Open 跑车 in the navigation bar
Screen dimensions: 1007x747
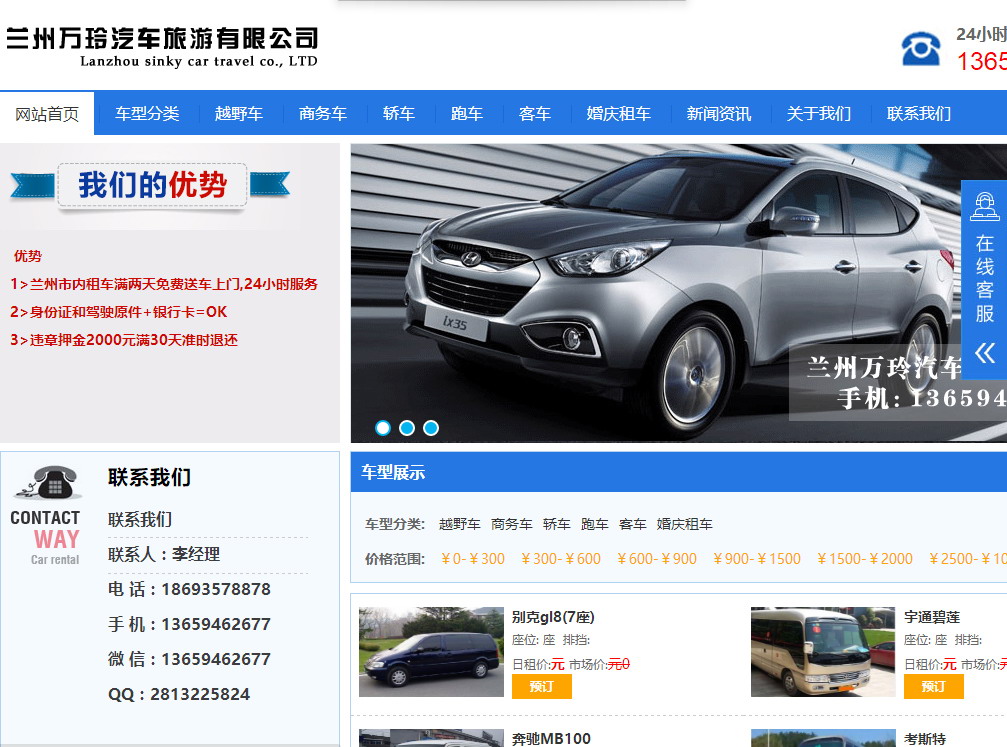pos(467,114)
